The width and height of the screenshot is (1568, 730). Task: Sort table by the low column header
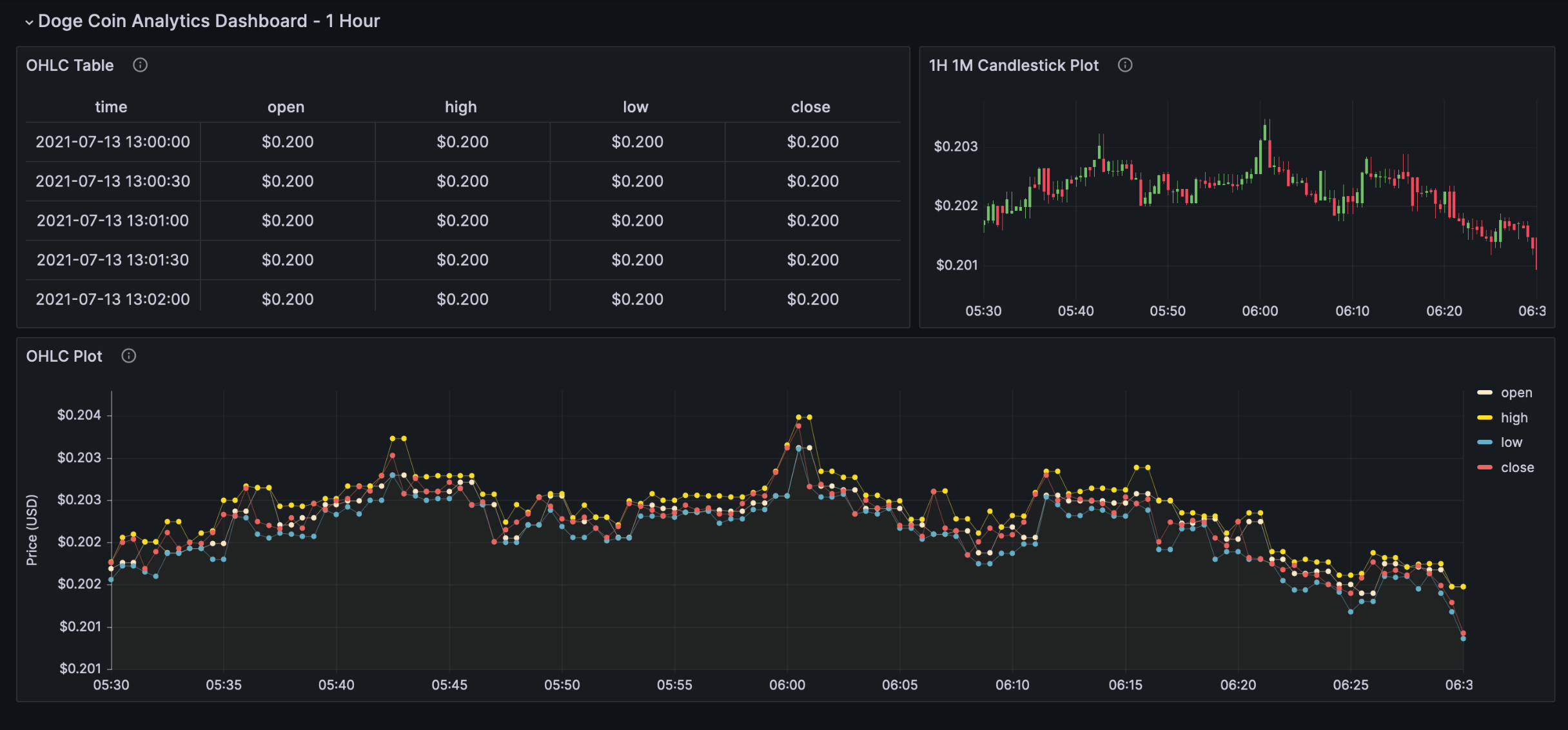tap(636, 107)
